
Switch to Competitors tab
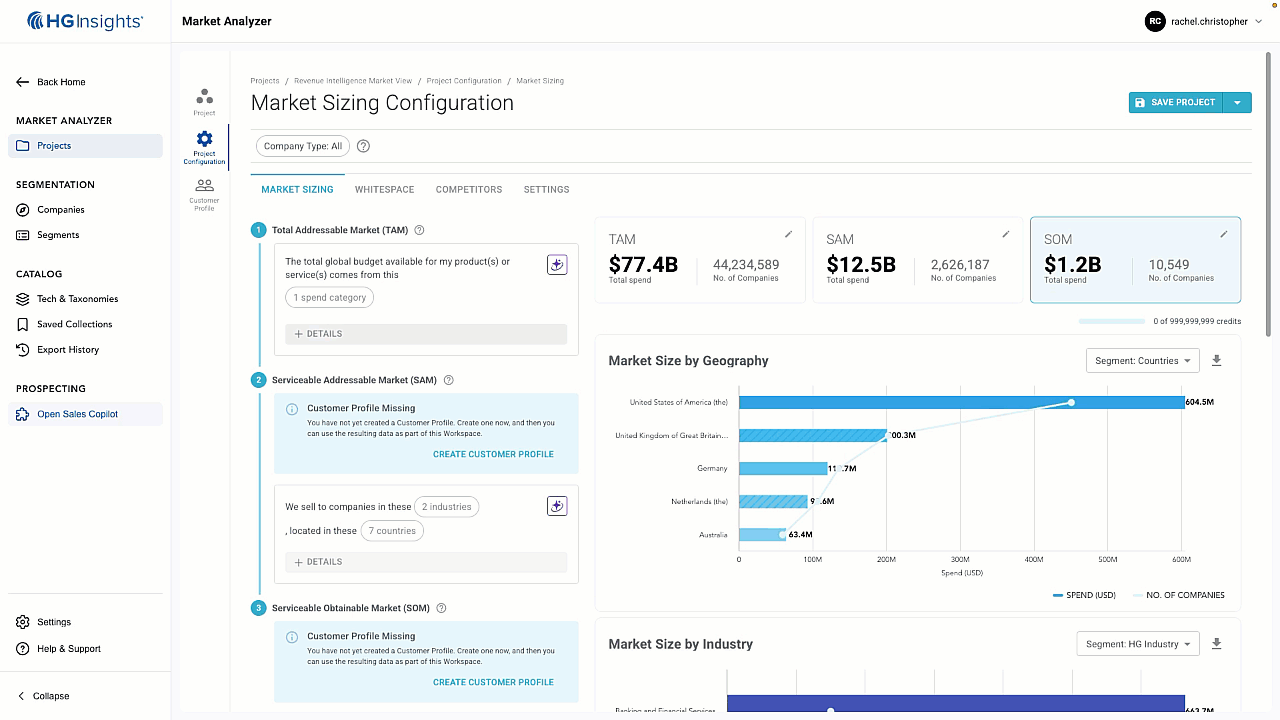coord(469,189)
